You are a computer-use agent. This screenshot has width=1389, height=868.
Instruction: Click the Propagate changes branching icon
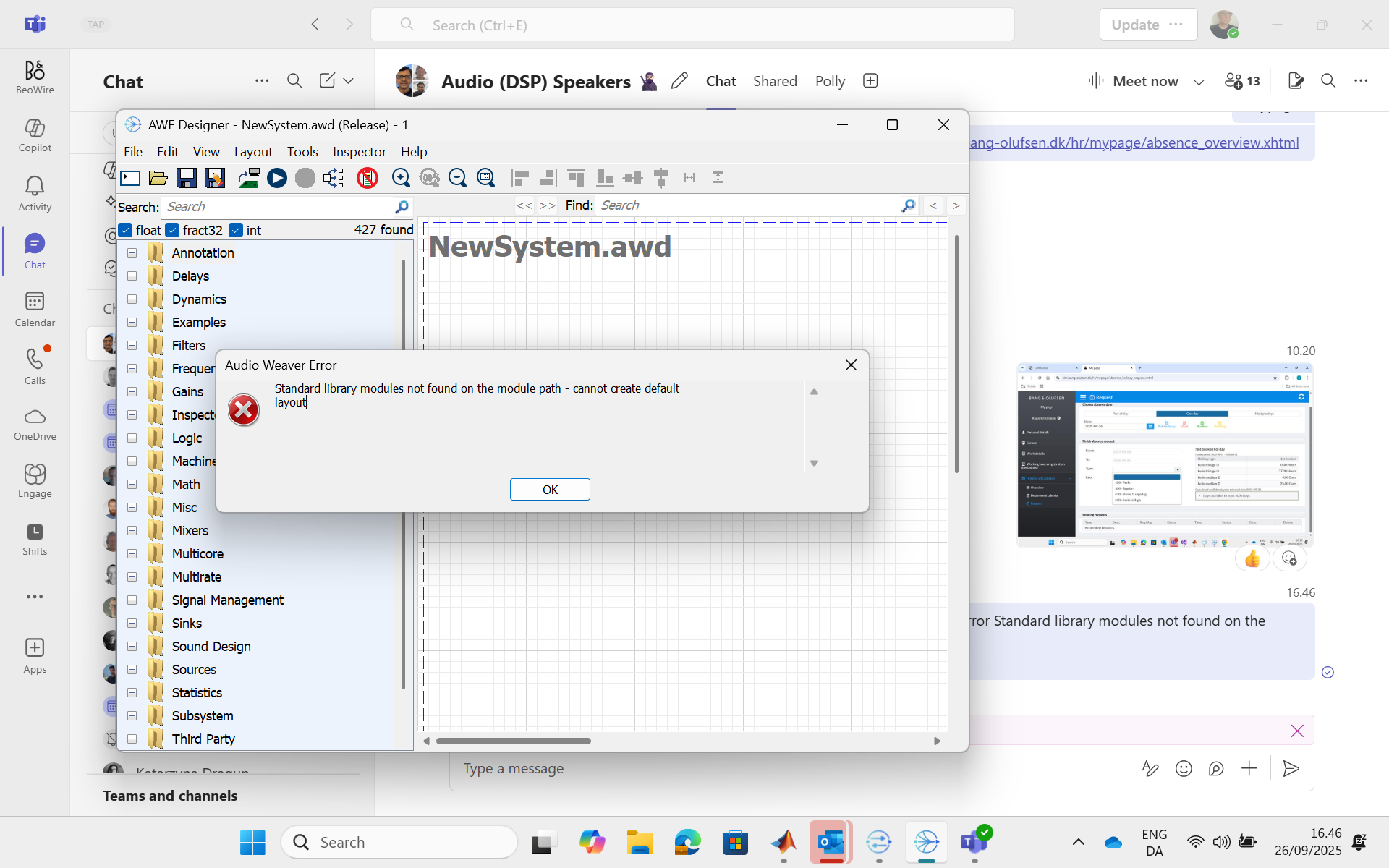[x=334, y=178]
